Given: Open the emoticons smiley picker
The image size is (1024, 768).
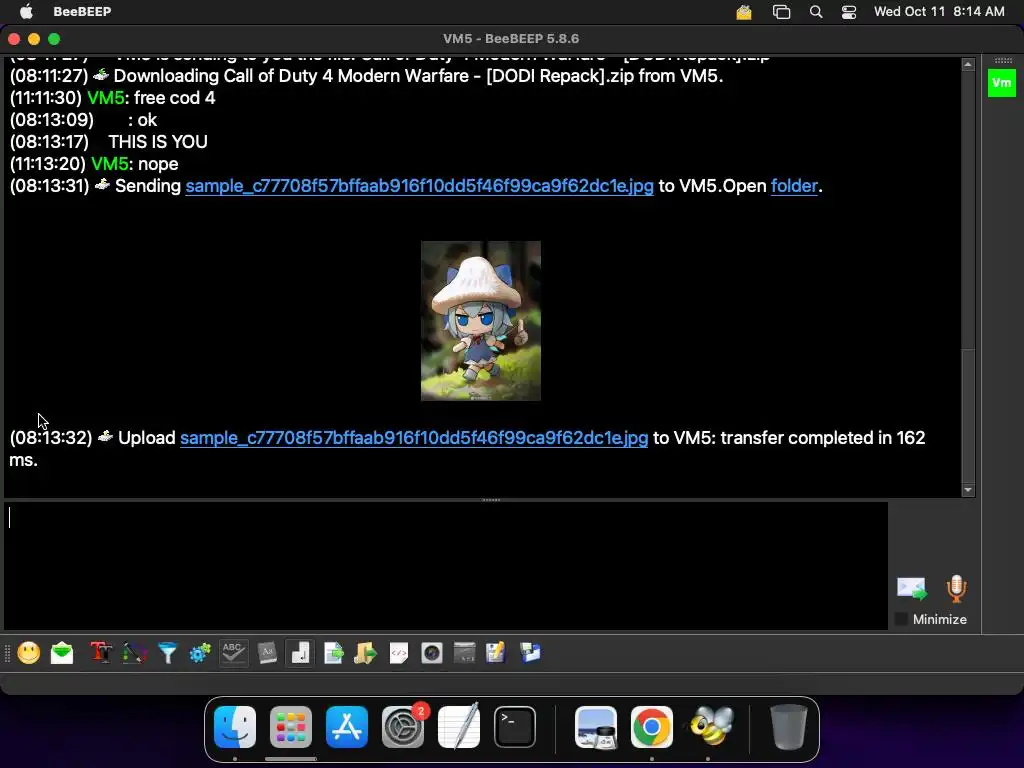Looking at the screenshot, I should click(29, 652).
